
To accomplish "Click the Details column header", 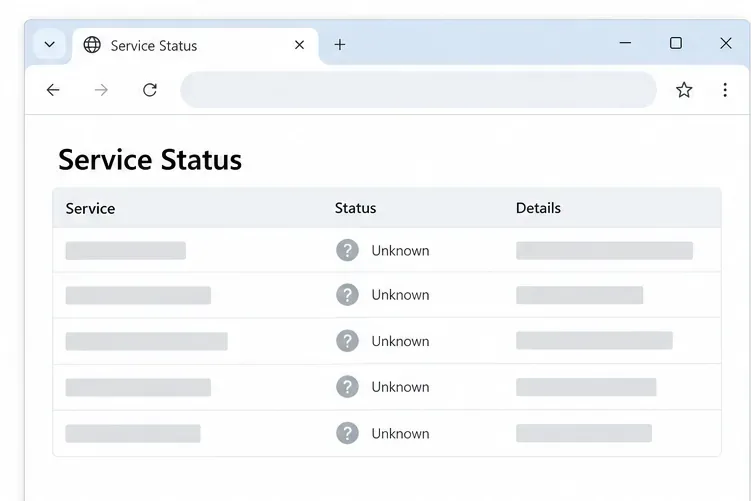I will pyautogui.click(x=538, y=208).
